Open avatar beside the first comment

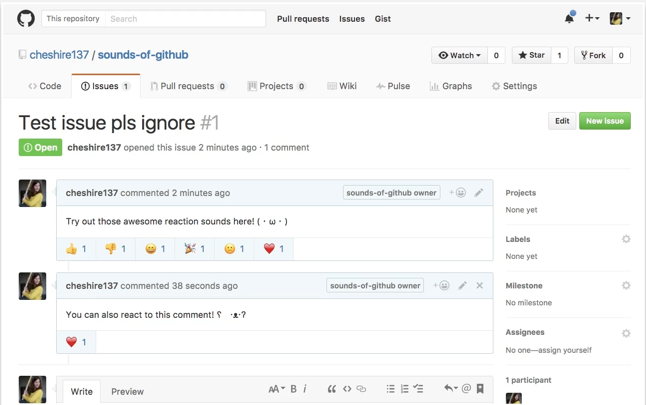coord(33,193)
